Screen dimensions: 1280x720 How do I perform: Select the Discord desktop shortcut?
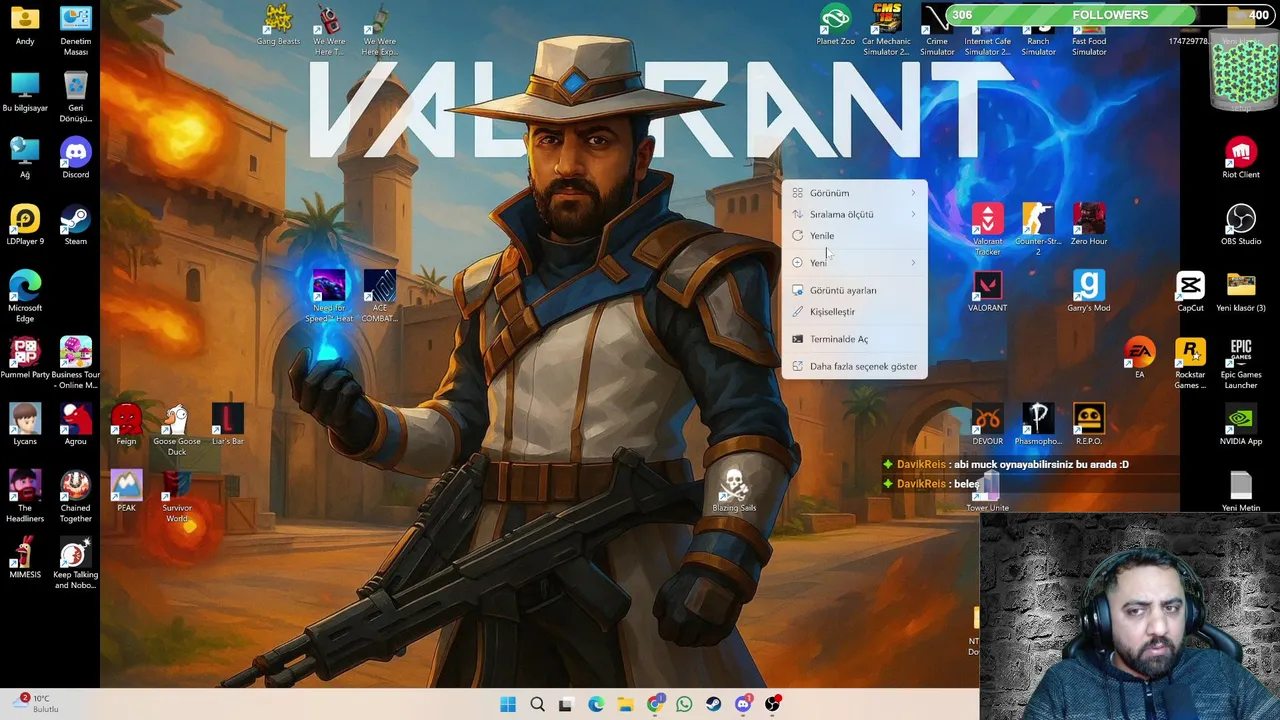pos(75,159)
